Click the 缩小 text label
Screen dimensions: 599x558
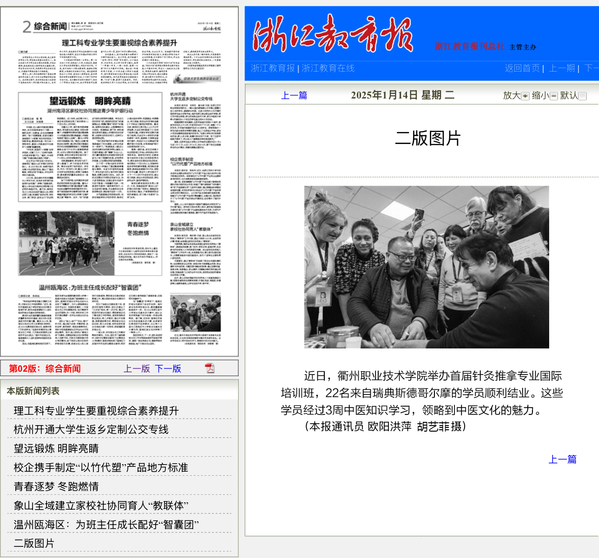click(541, 95)
